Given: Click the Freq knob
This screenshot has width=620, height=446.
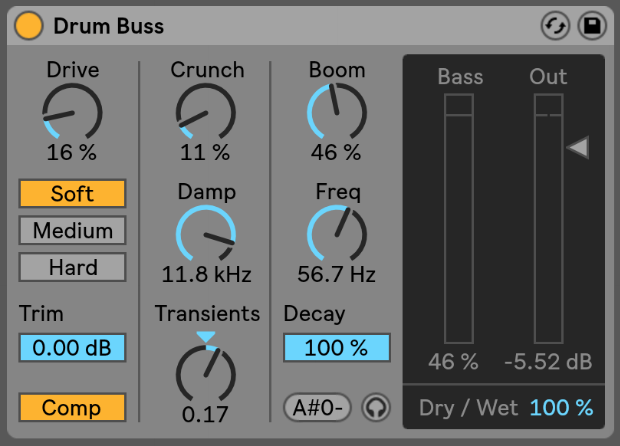Looking at the screenshot, I should coord(337,234).
